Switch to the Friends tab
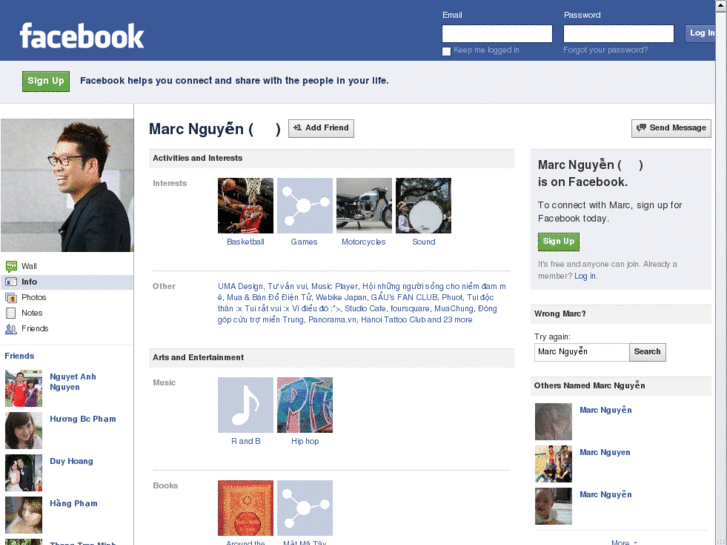This screenshot has width=727, height=545. click(x=35, y=328)
